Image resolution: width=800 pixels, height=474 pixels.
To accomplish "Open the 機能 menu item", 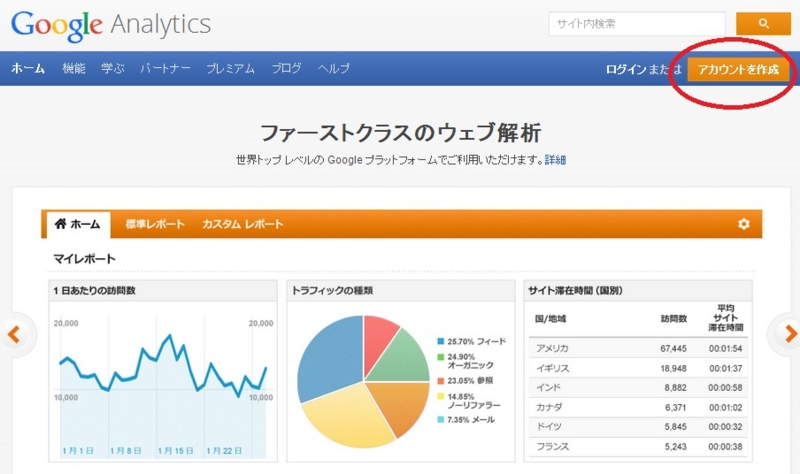I will click(74, 68).
